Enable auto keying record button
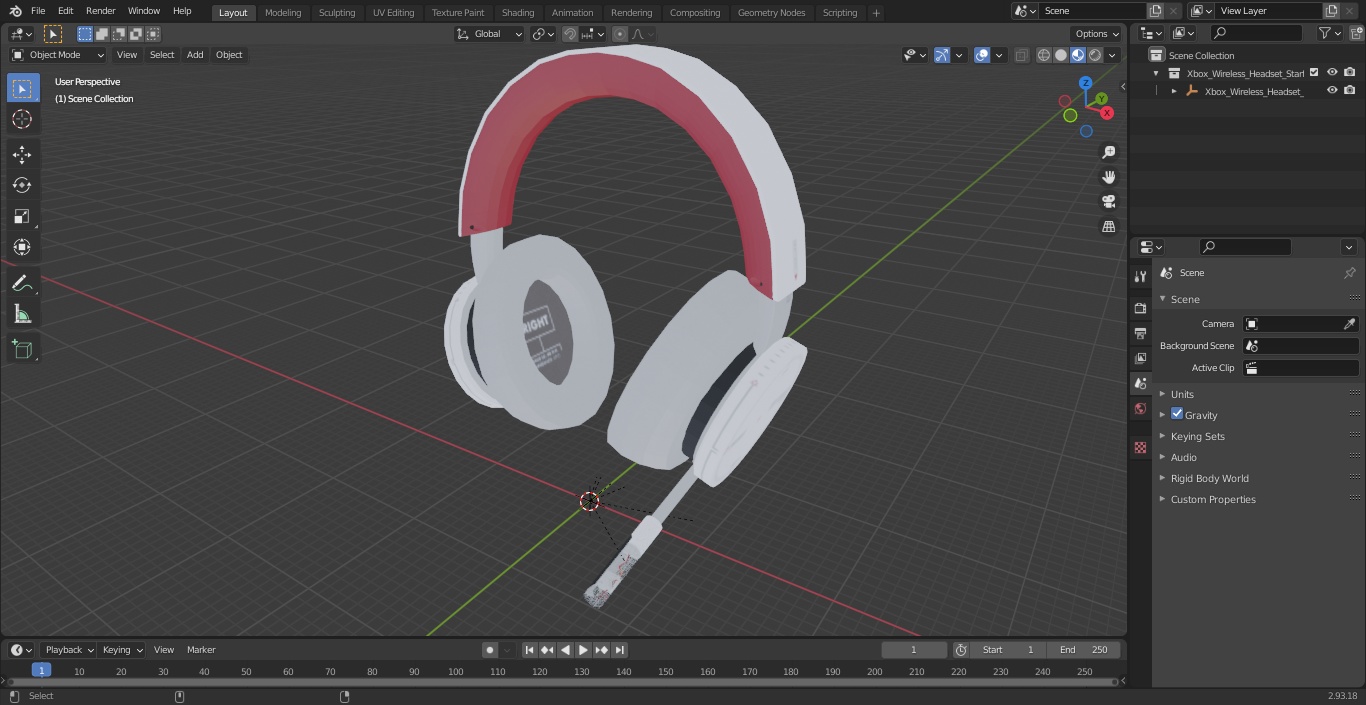 (x=490, y=650)
